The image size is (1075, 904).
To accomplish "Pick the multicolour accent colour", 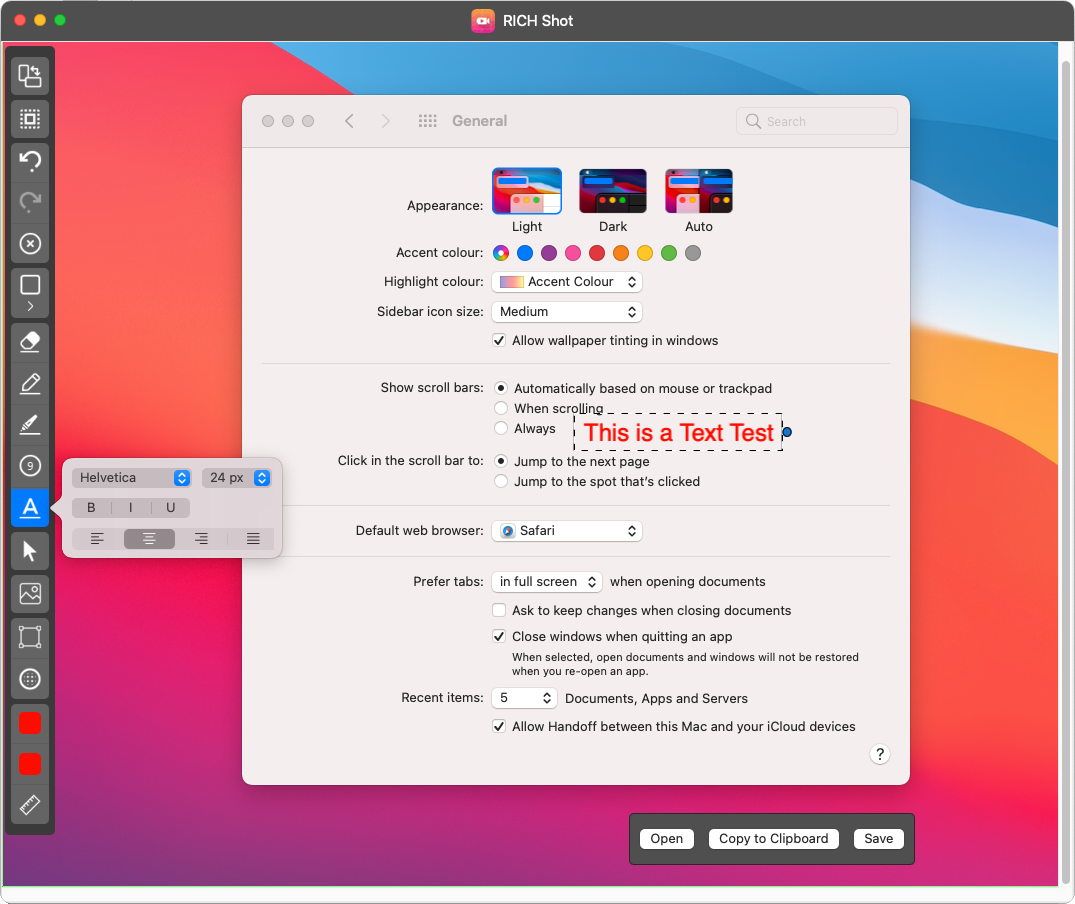I will coord(501,254).
